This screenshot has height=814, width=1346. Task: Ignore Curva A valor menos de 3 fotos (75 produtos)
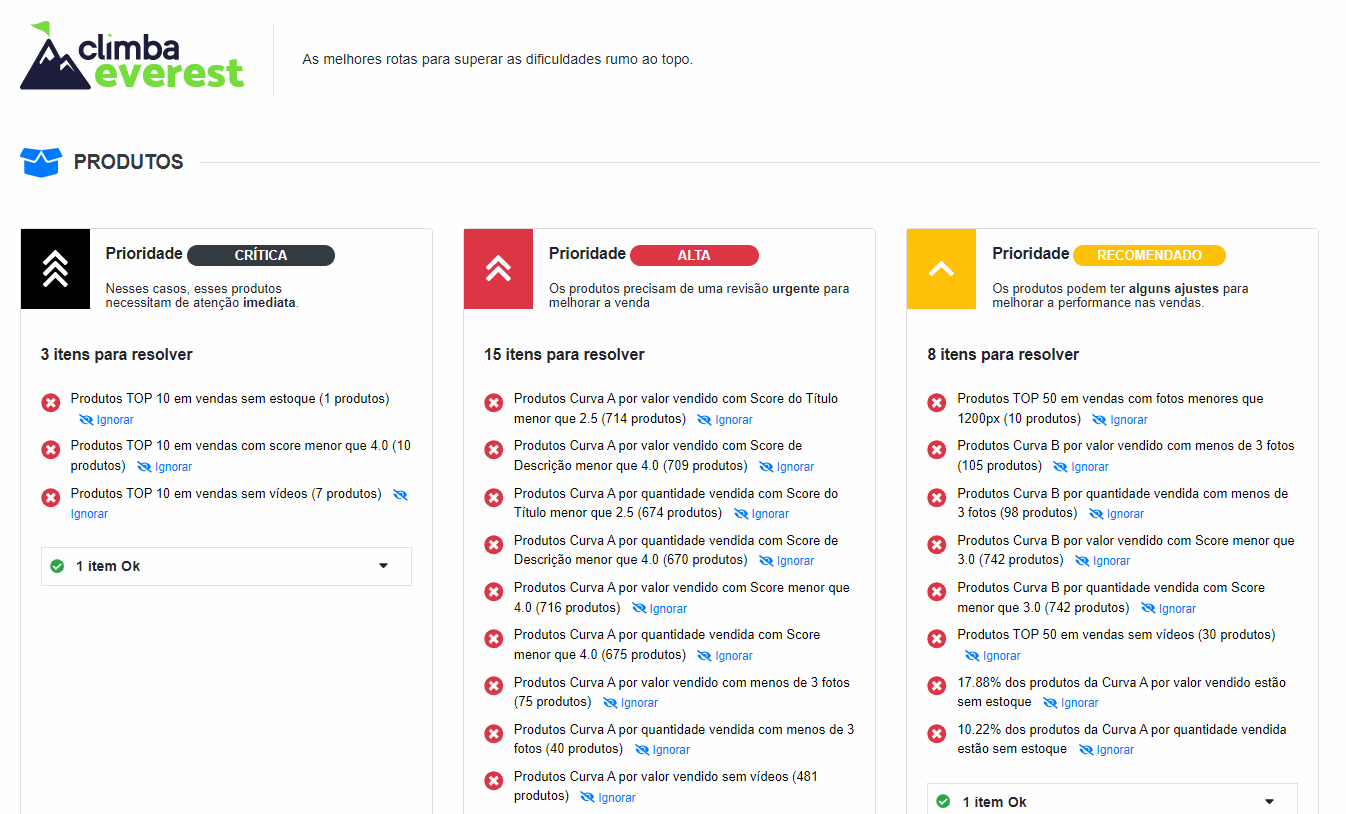click(631, 703)
